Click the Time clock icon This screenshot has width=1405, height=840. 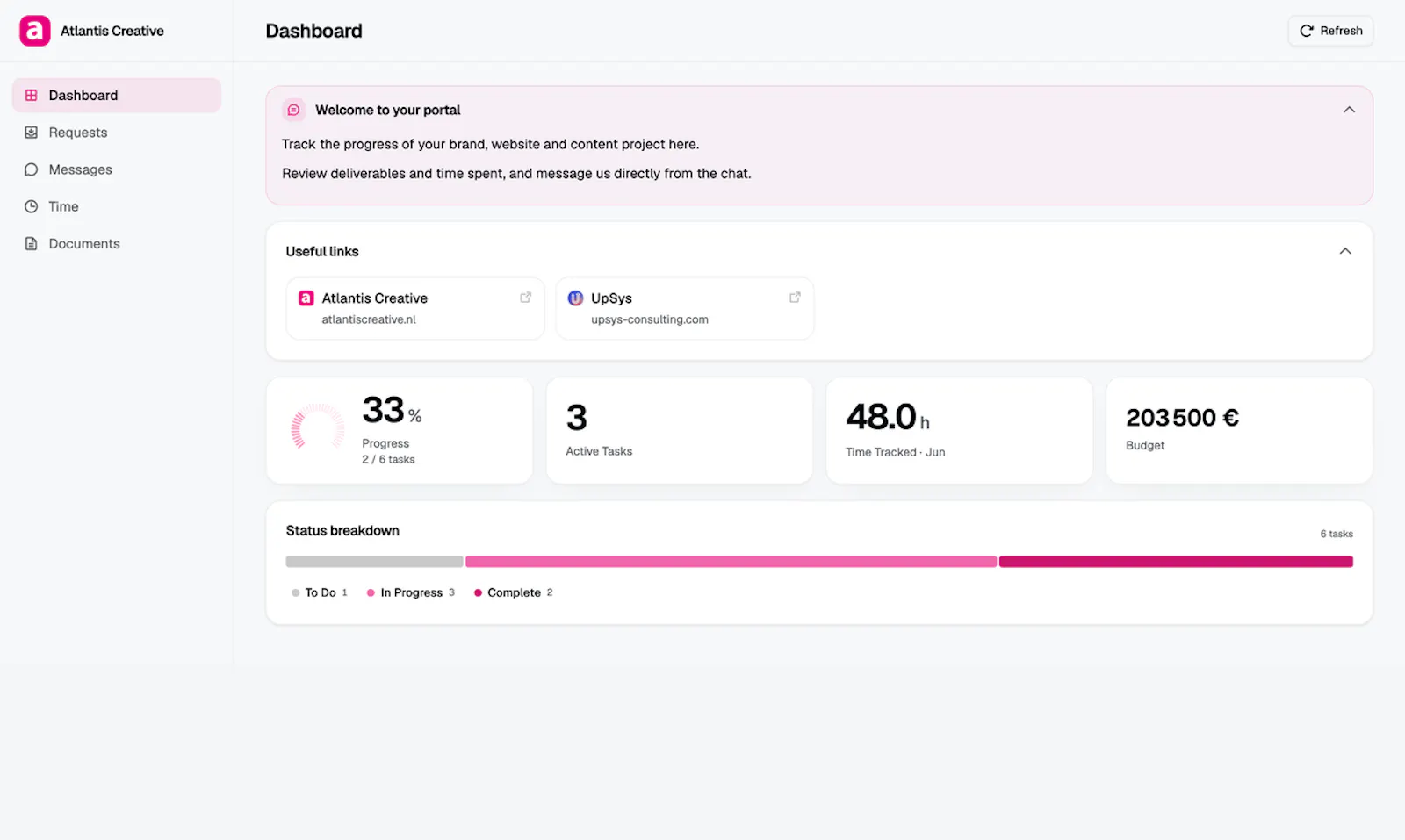coord(32,206)
